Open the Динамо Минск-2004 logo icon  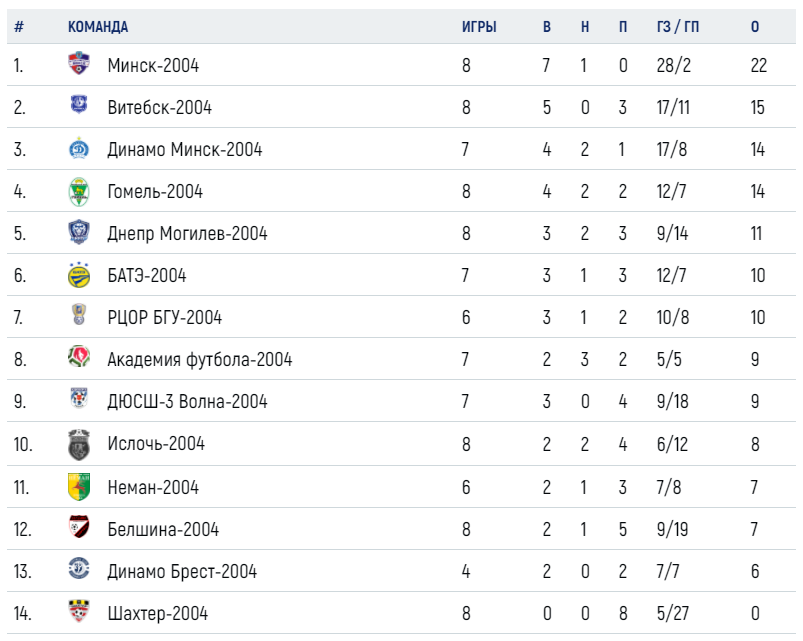tap(79, 148)
